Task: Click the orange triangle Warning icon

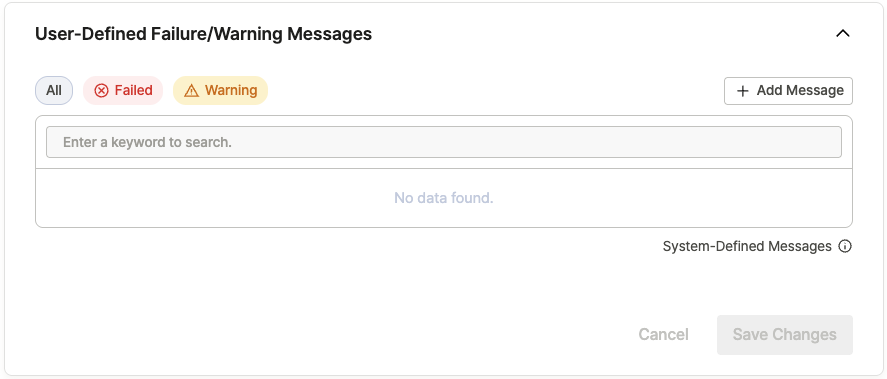Action: (192, 91)
